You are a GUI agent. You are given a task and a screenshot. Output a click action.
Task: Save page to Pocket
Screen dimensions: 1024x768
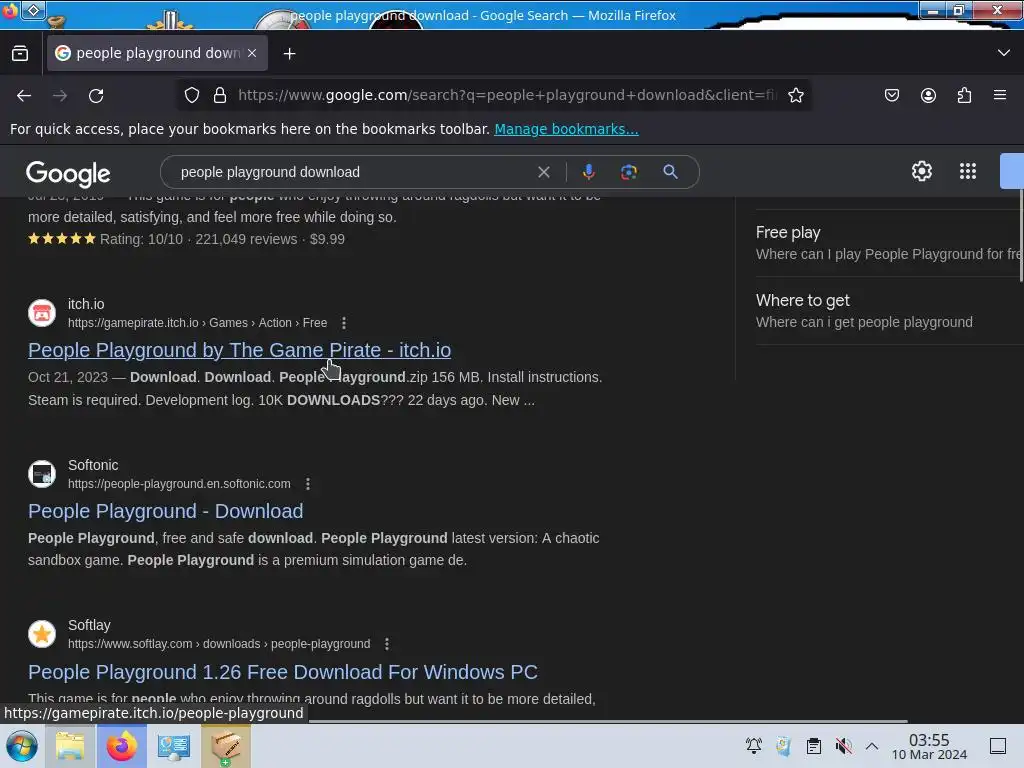[891, 95]
